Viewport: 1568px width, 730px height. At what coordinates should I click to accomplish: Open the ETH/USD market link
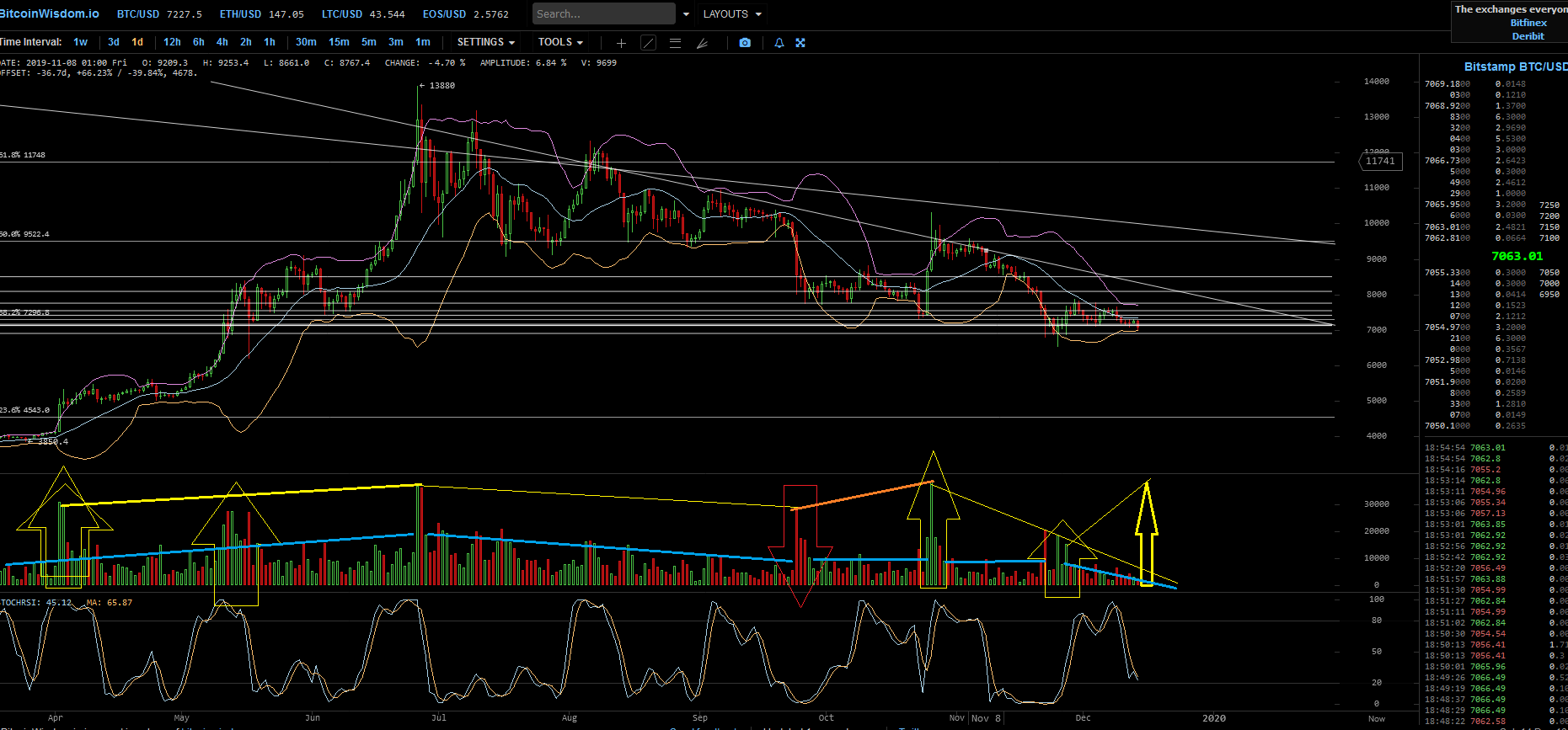point(261,14)
